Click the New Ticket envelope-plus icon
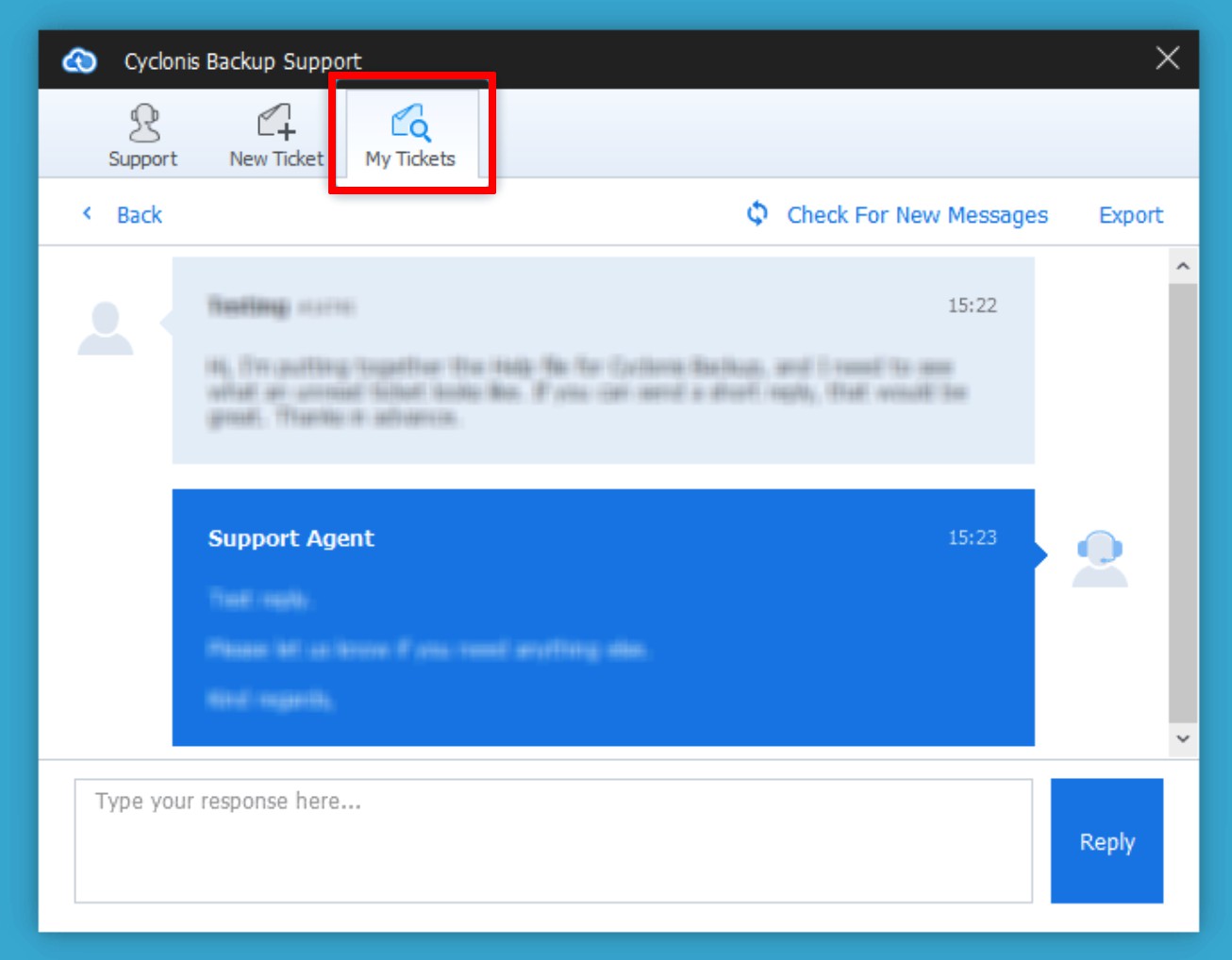 click(x=276, y=123)
